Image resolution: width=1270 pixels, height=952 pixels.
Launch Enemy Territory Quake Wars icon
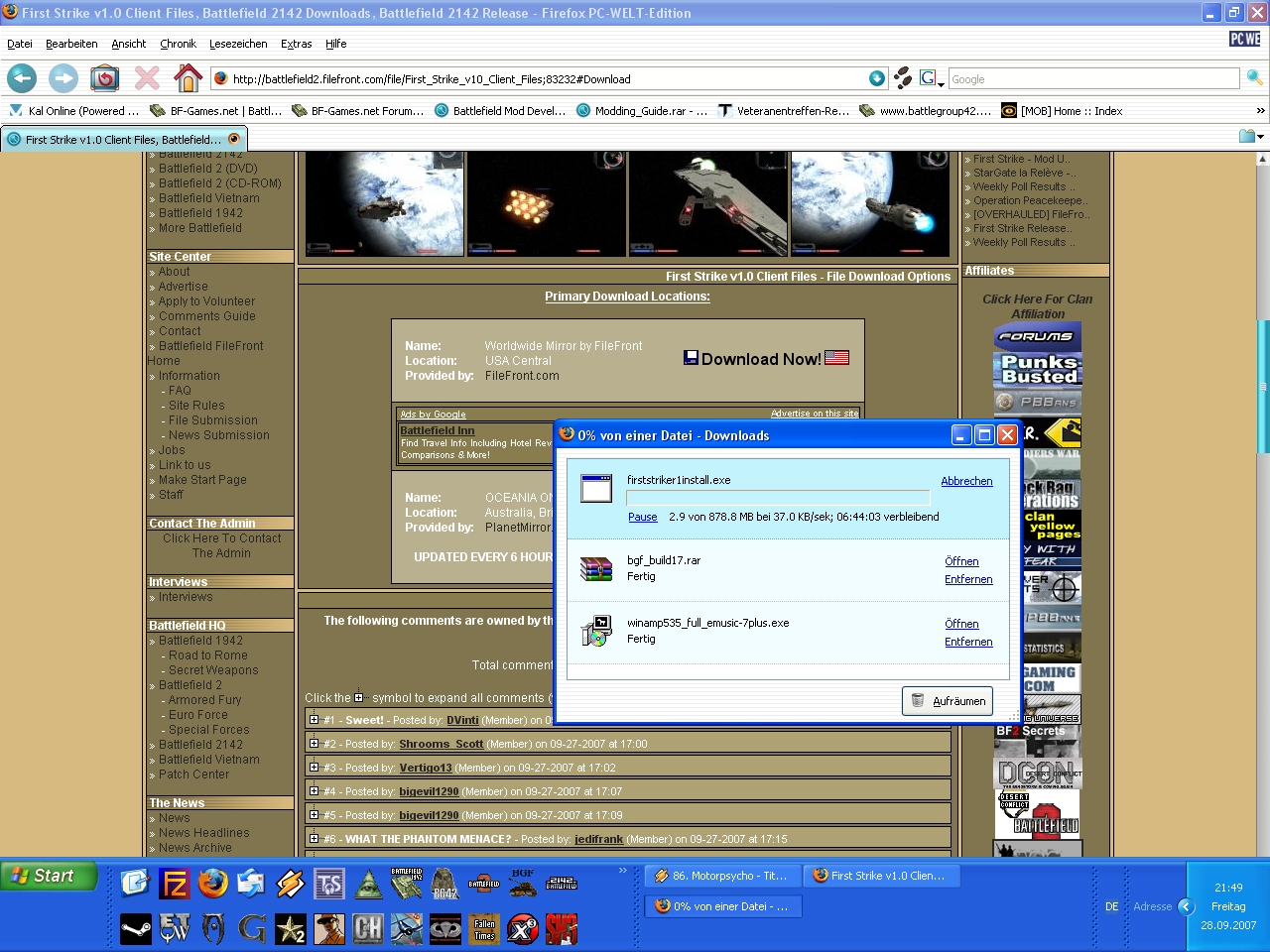click(x=175, y=928)
